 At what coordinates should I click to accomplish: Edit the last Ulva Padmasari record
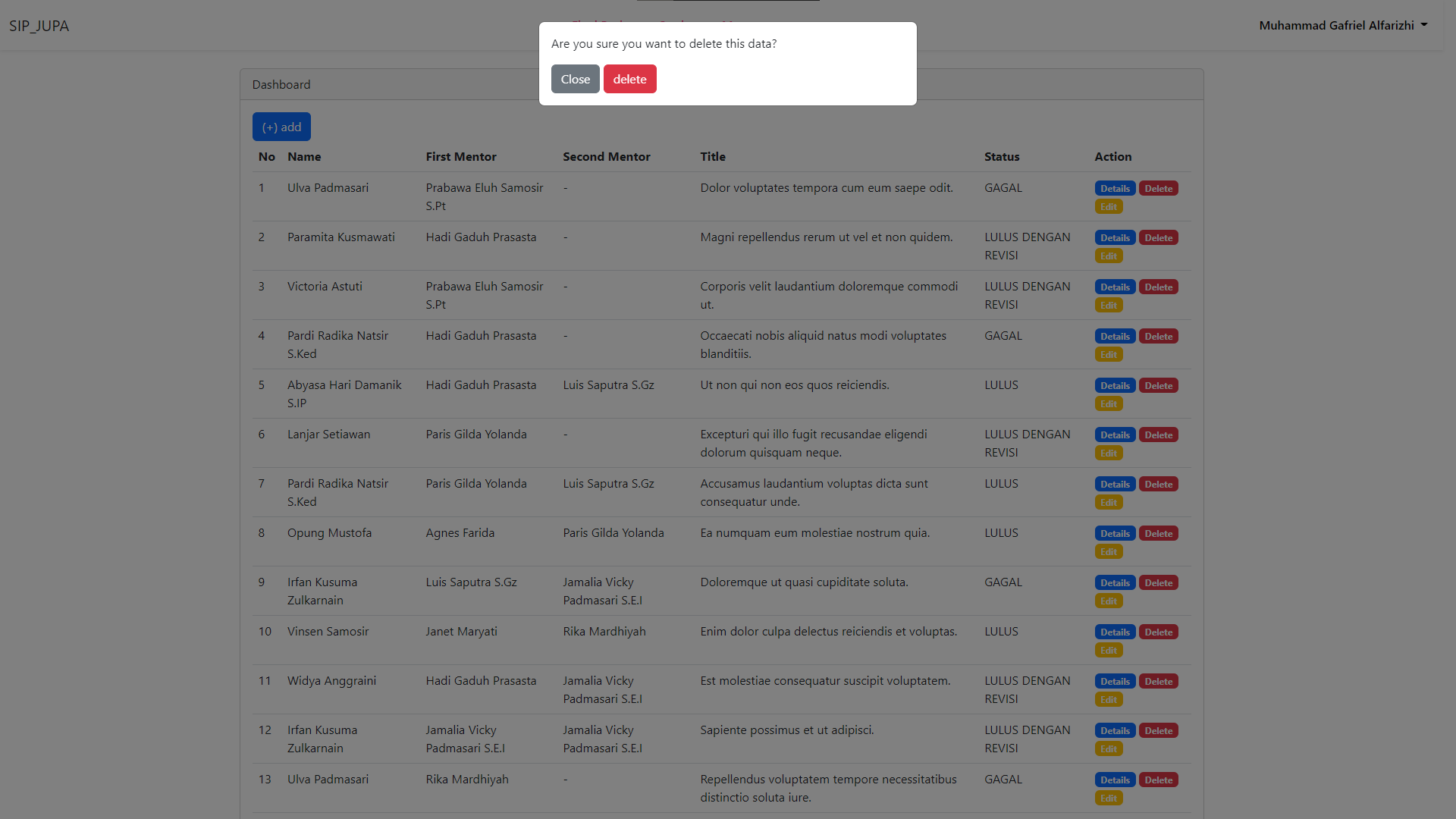(1108, 797)
